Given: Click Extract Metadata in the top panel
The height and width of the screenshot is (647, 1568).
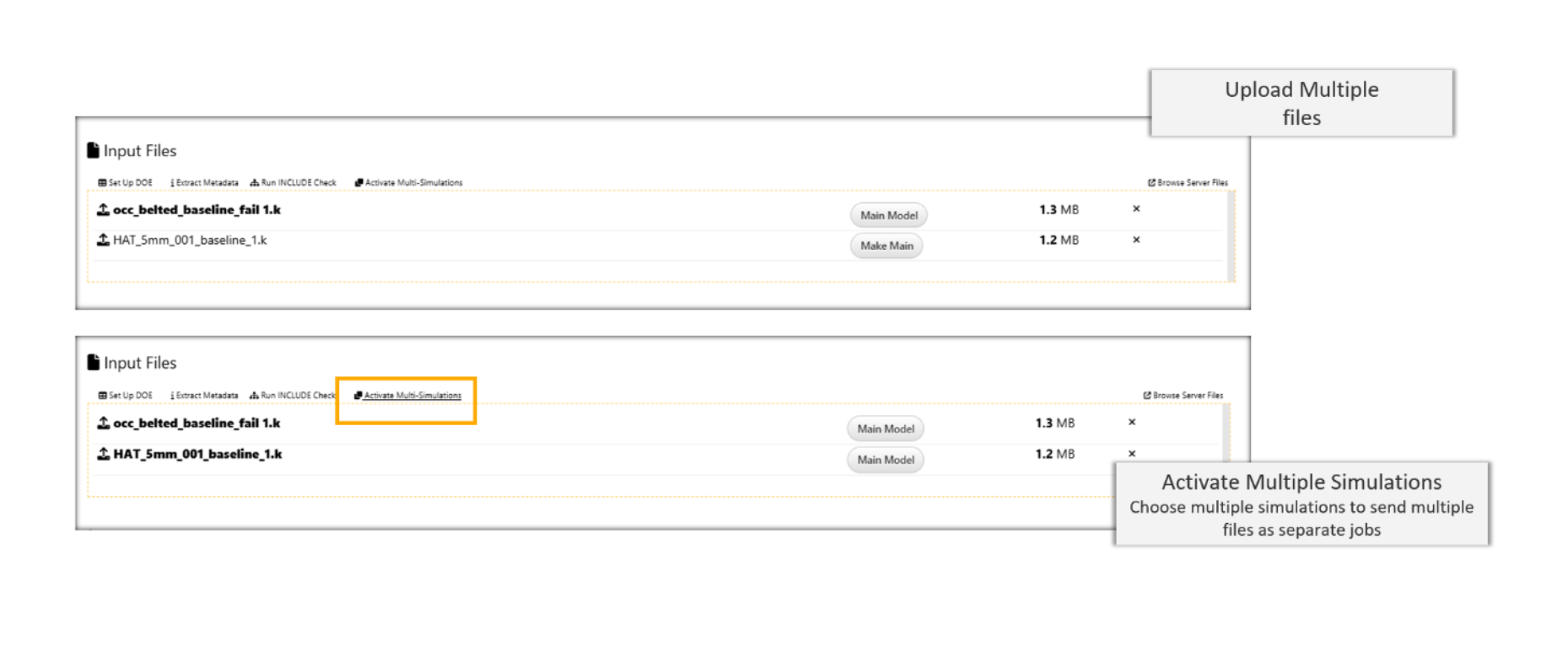Looking at the screenshot, I should (205, 183).
